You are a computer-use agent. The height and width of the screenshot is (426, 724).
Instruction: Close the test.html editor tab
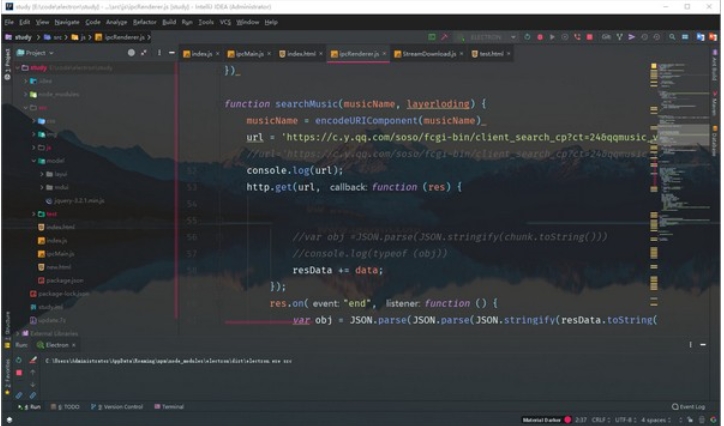(508, 54)
